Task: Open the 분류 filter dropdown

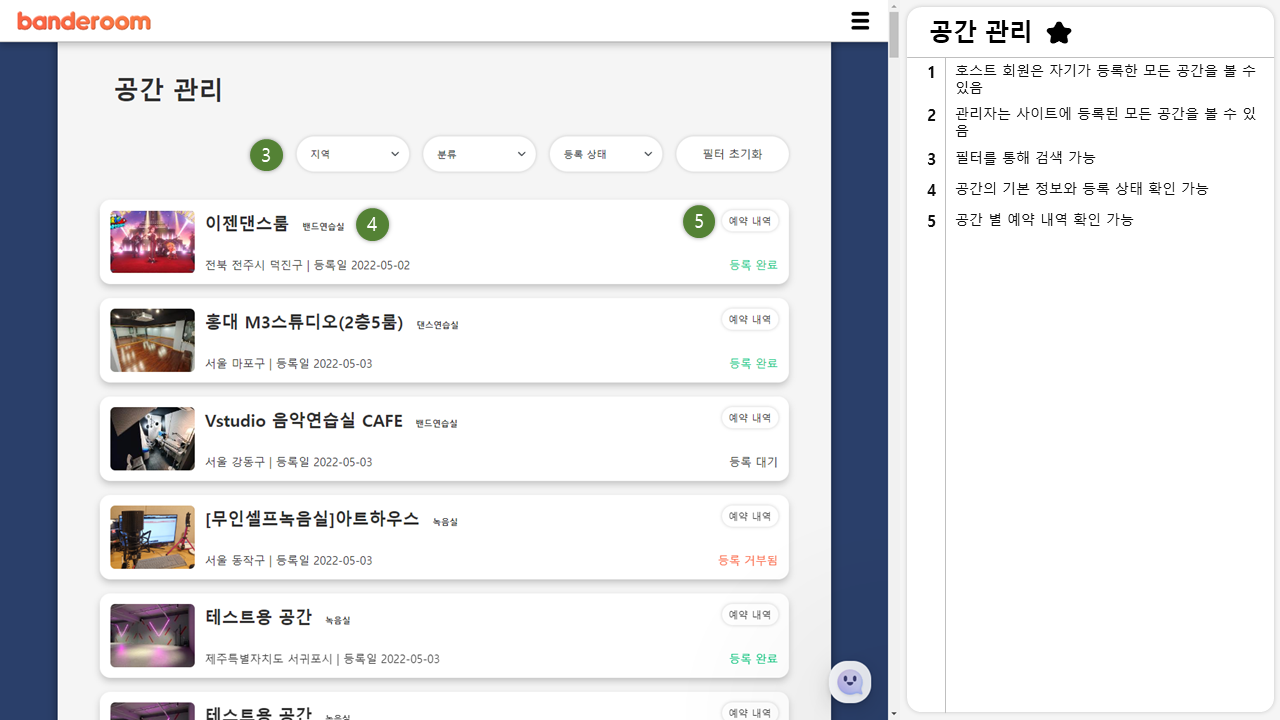Action: pos(479,154)
